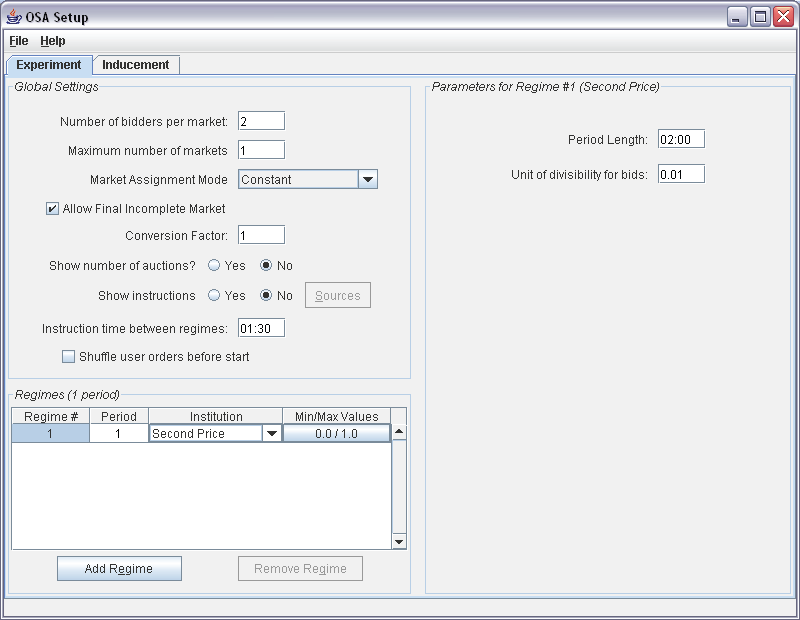Click the Number of bidders per market field
This screenshot has height=620, width=800.
(261, 121)
